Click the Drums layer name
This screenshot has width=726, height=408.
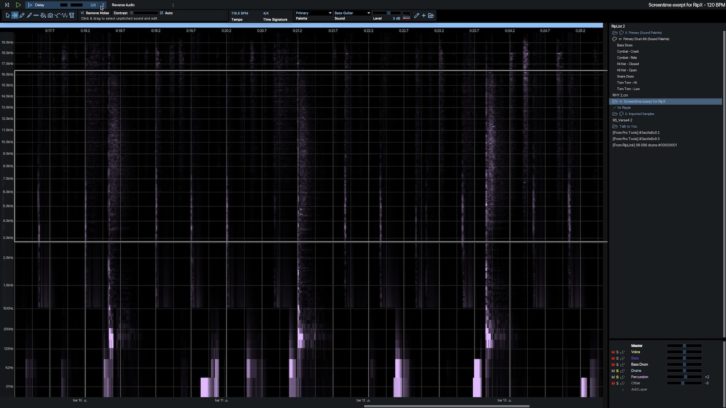(636, 371)
